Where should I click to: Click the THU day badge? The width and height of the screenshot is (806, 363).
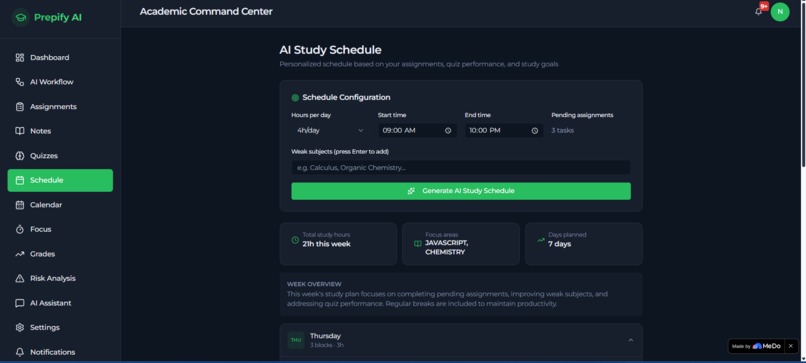point(296,340)
